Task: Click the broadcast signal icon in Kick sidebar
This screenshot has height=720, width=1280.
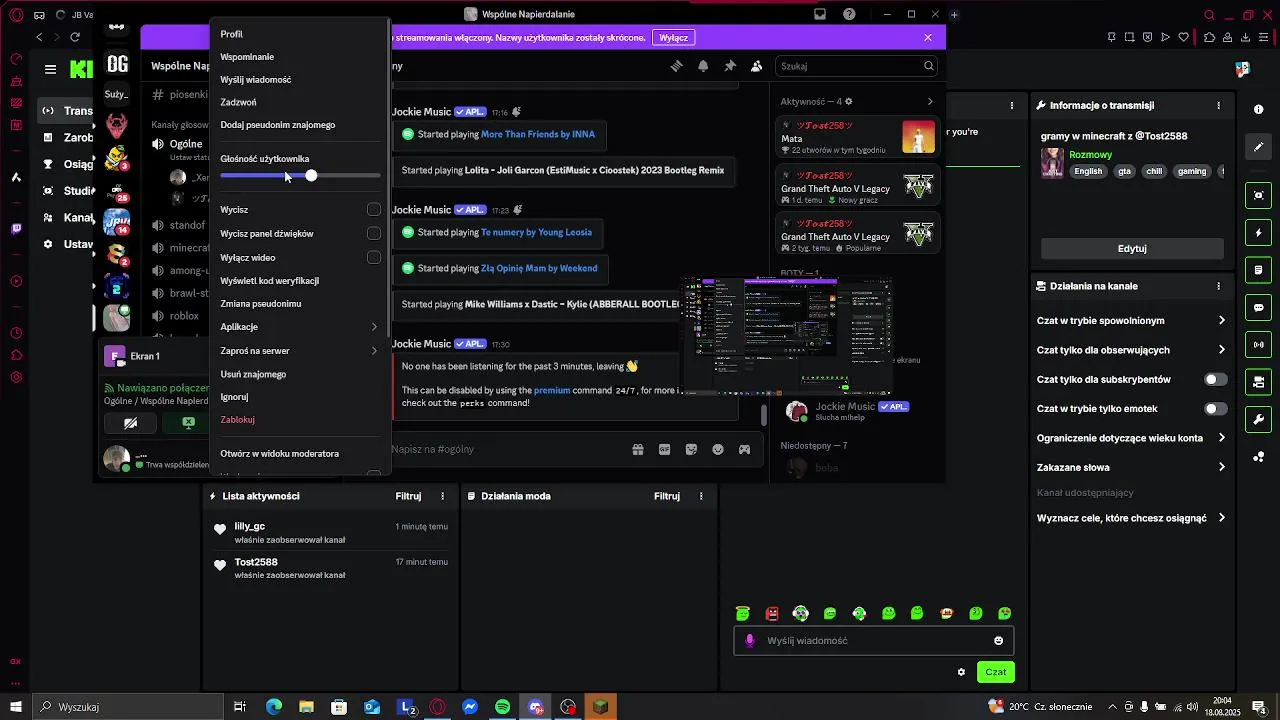Action: (1259, 345)
